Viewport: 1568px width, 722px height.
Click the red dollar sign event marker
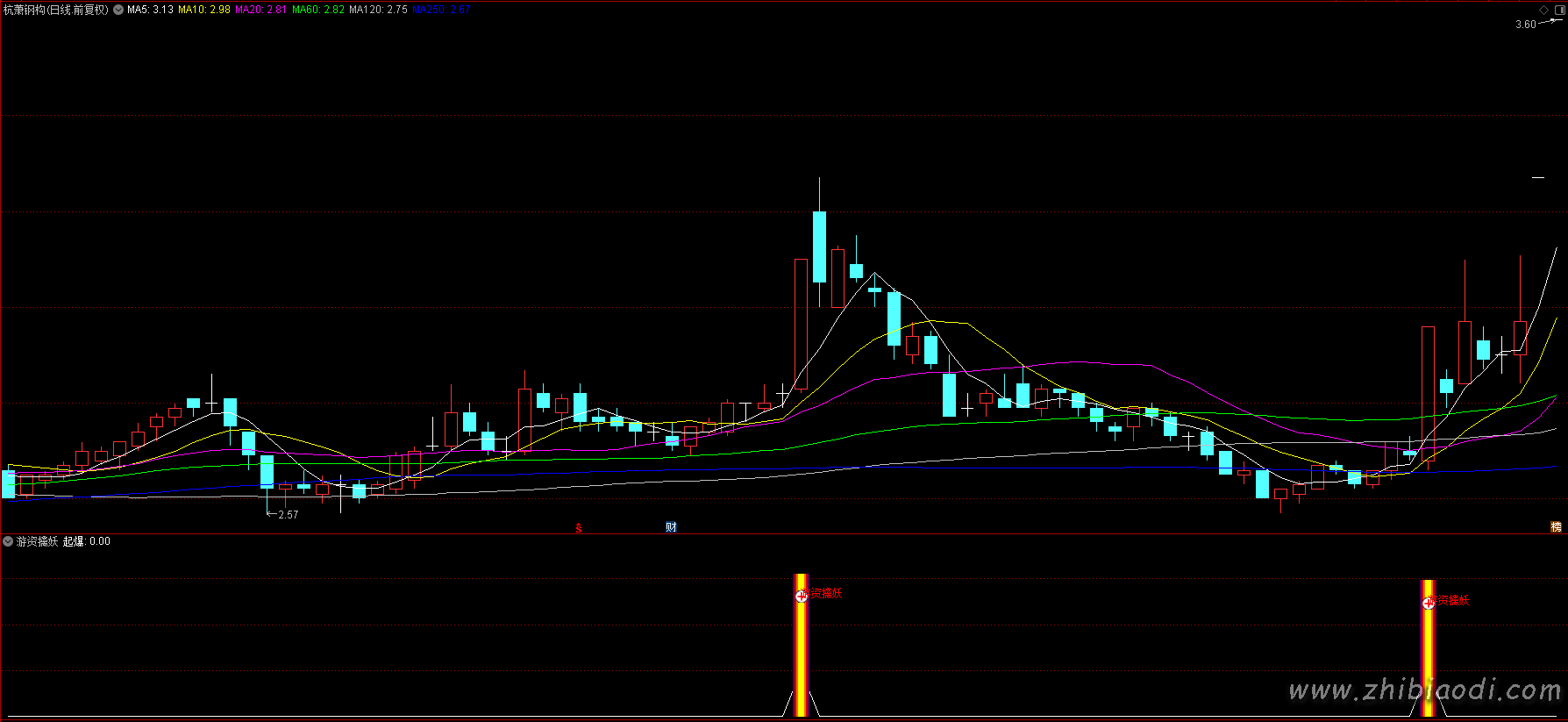[579, 528]
